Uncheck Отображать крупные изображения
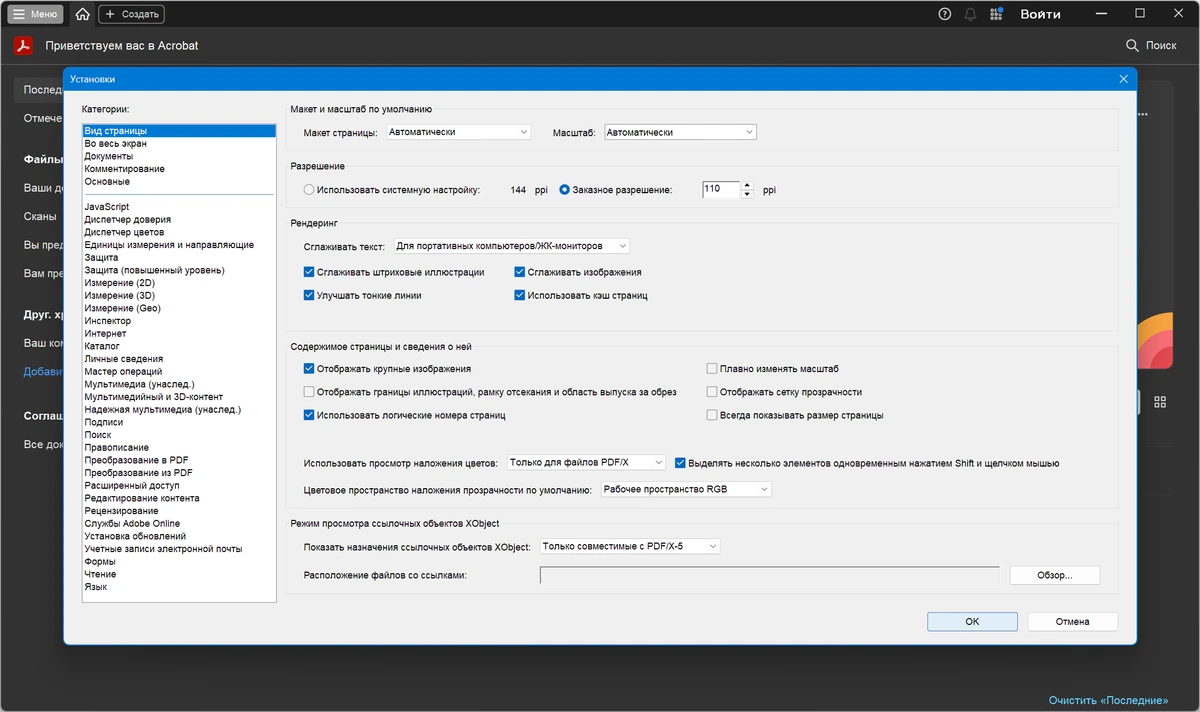Viewport: 1200px width, 712px height. (x=309, y=369)
